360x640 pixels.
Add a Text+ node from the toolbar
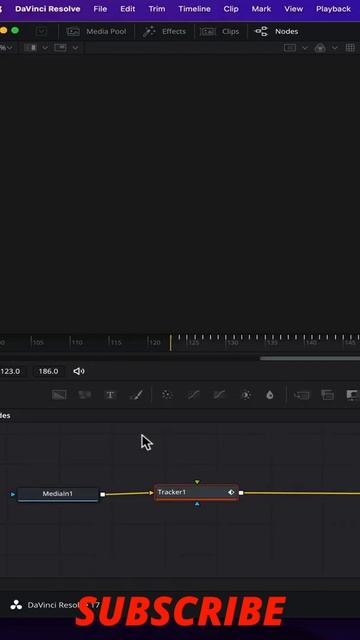click(x=110, y=395)
